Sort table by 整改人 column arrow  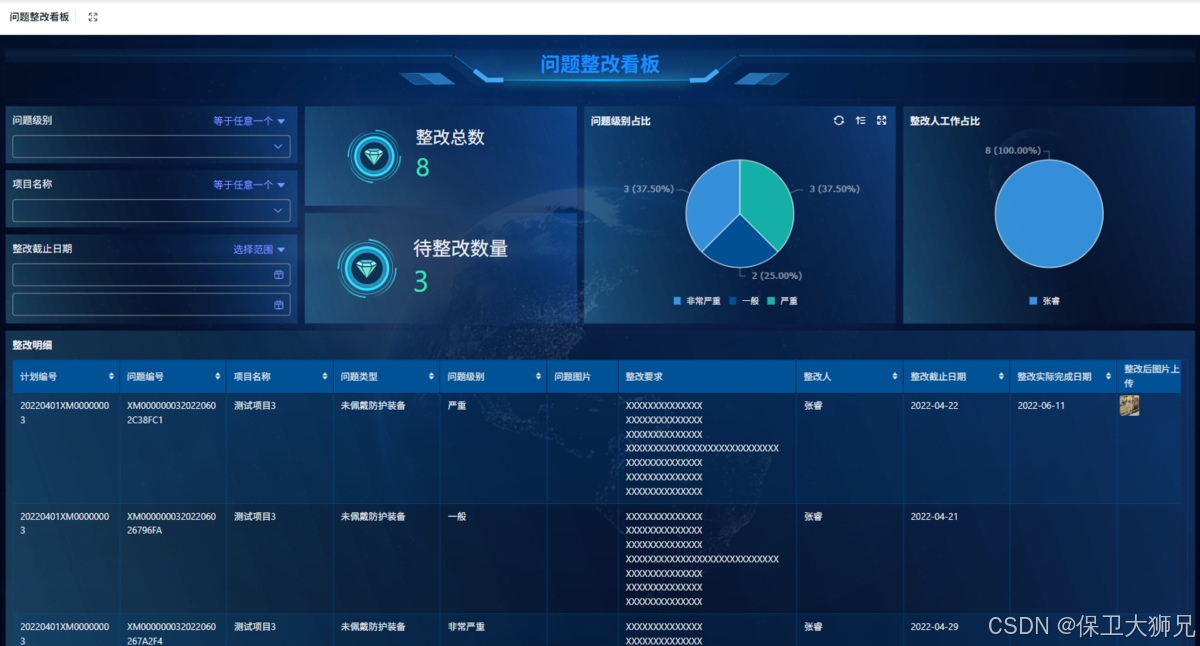(894, 377)
